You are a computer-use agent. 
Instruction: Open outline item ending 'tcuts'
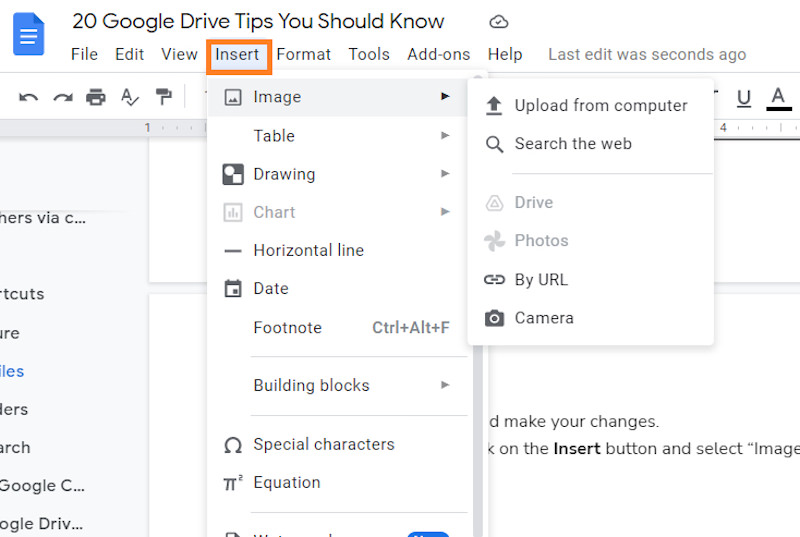(22, 294)
